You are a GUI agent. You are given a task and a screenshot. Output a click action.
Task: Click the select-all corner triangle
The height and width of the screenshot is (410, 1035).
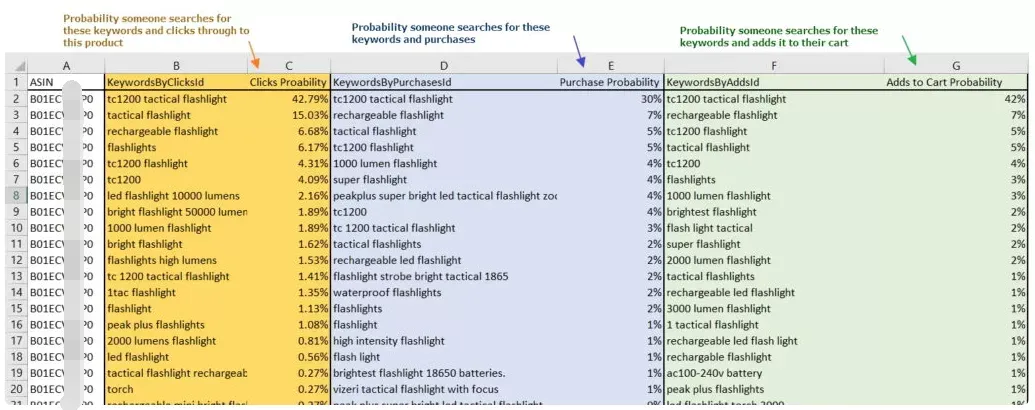18,65
